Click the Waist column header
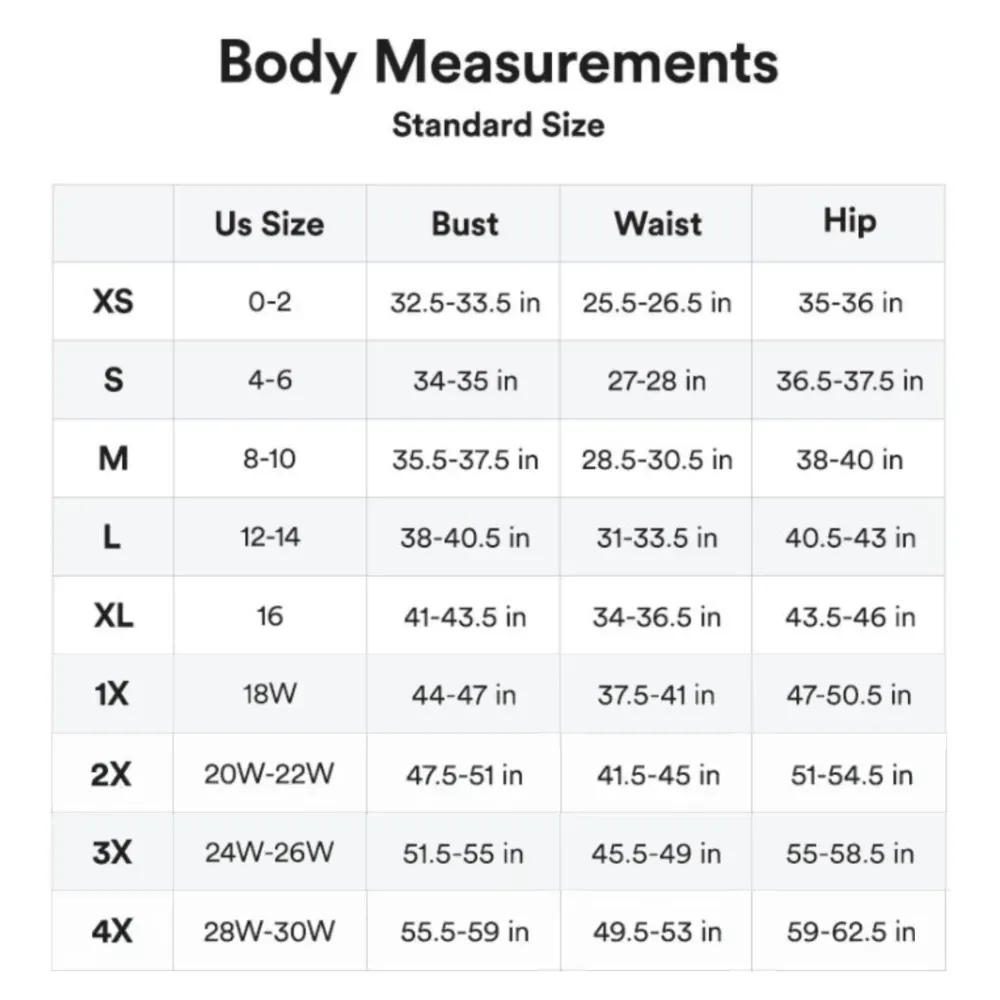 click(658, 224)
